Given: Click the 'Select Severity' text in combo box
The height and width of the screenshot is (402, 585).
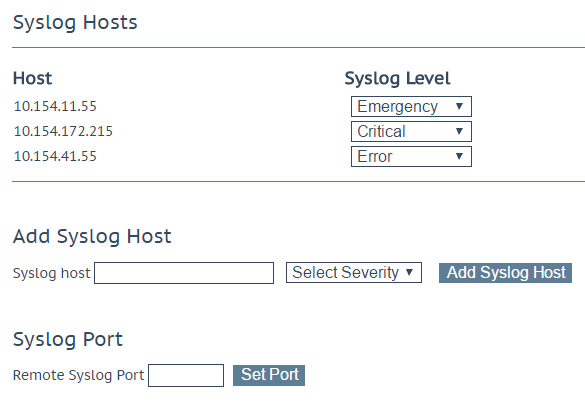Looking at the screenshot, I should tap(345, 272).
